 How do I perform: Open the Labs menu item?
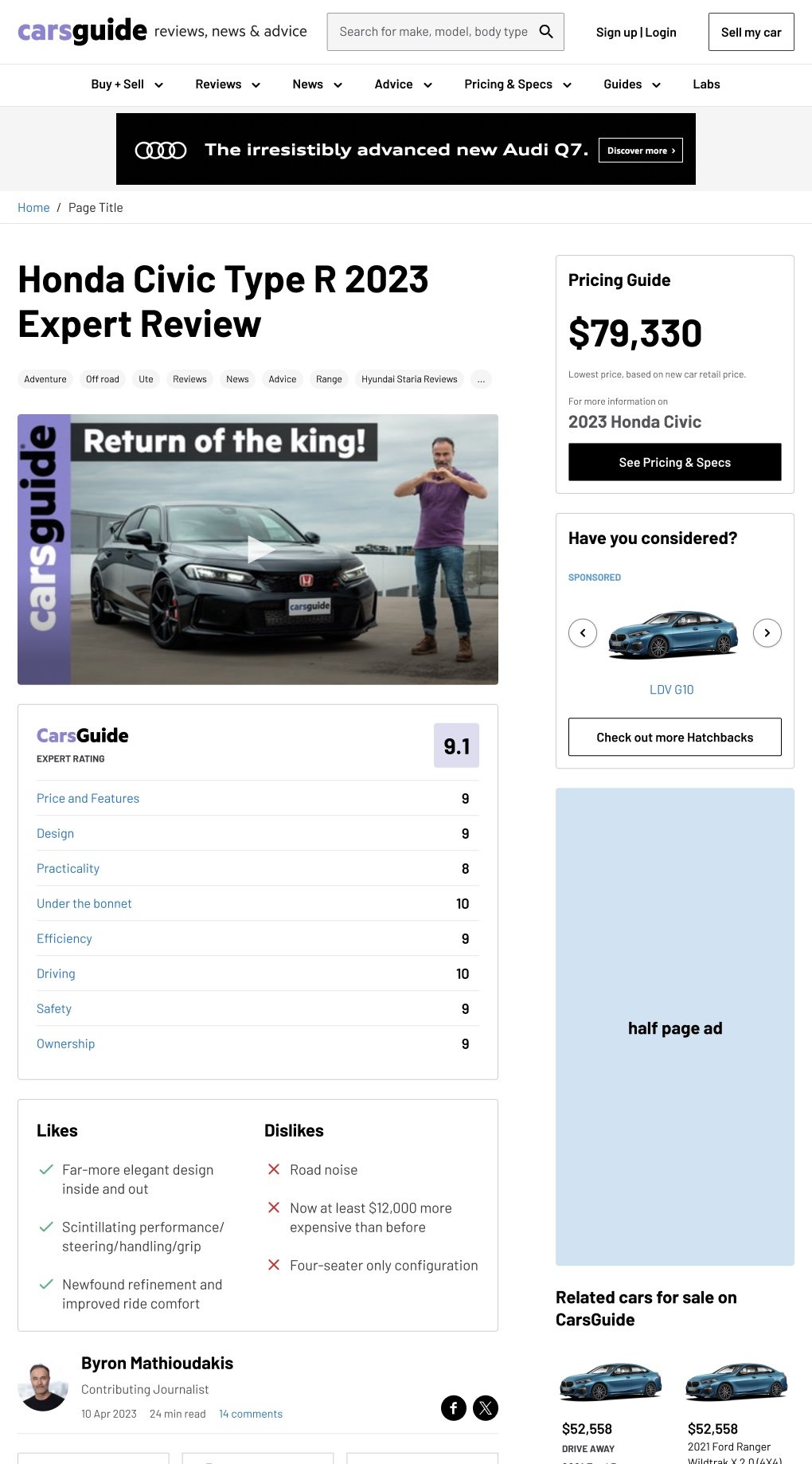706,84
